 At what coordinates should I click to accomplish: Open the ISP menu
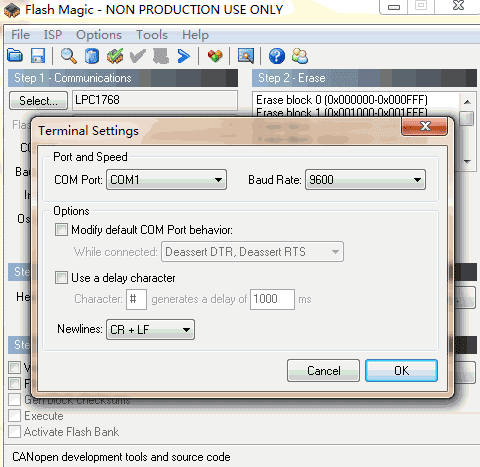53,35
